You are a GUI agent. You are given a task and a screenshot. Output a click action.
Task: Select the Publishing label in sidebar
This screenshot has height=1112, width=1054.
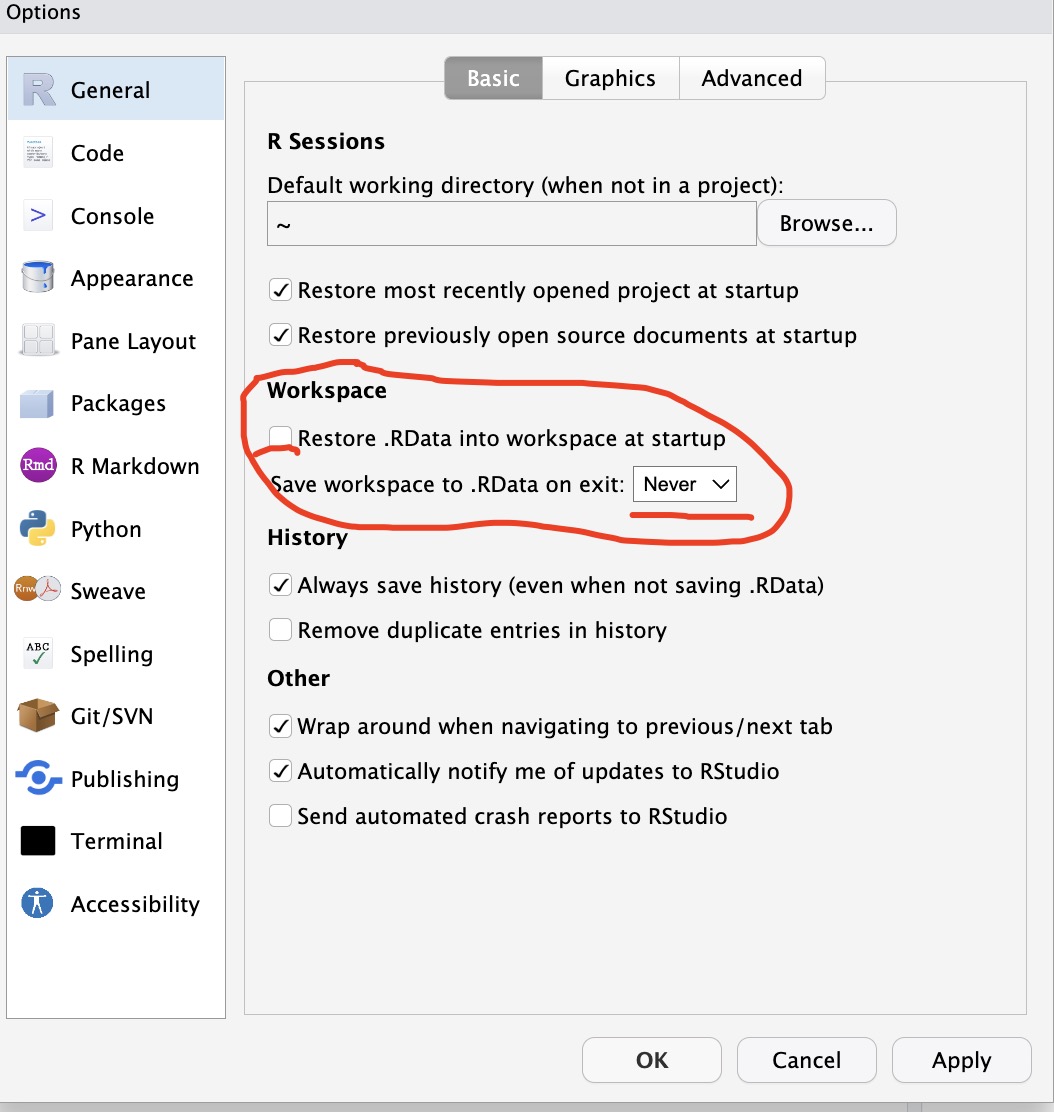(125, 779)
